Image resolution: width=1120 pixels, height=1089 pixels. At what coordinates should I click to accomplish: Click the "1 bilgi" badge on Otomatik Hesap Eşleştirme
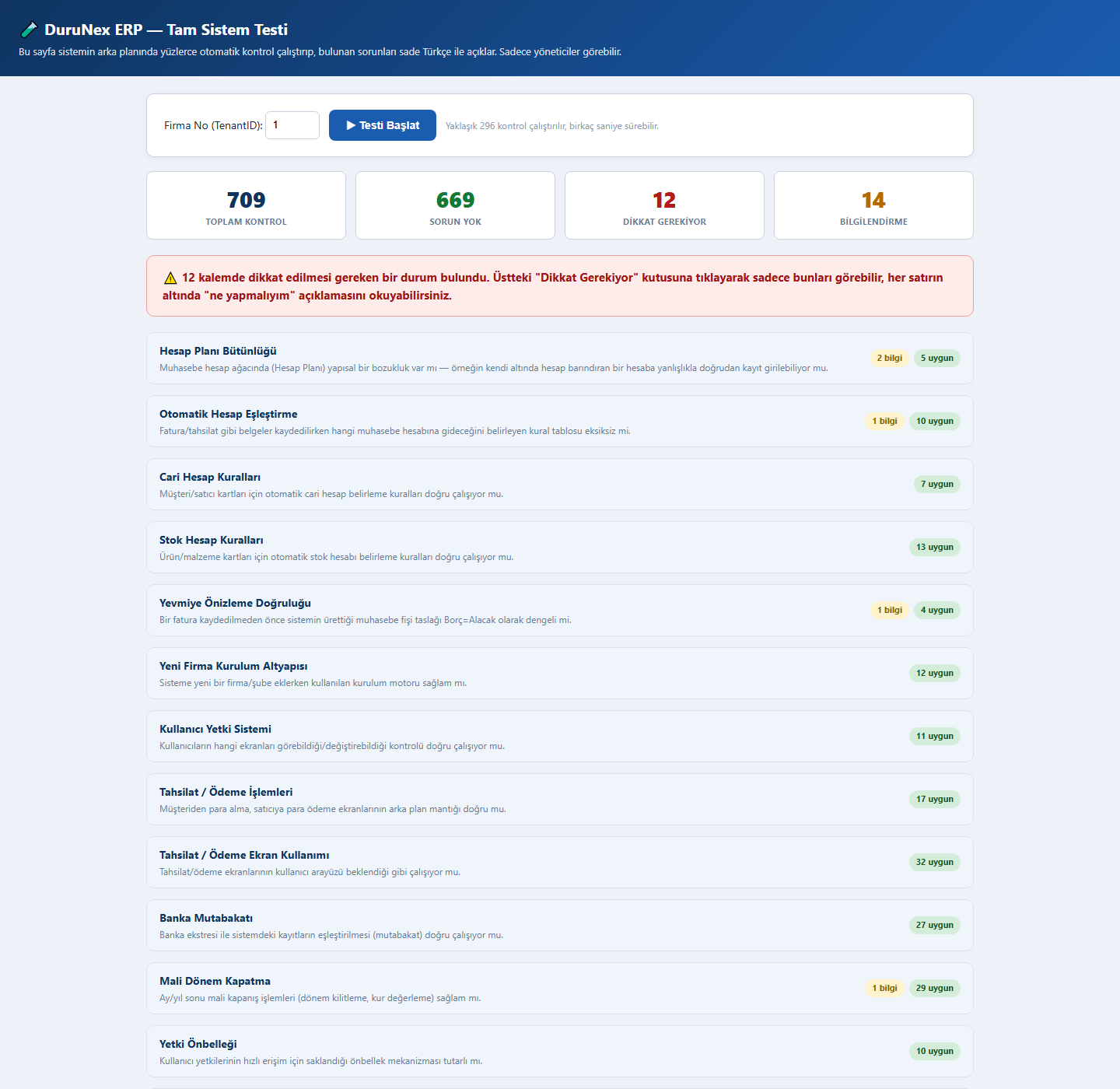(884, 422)
